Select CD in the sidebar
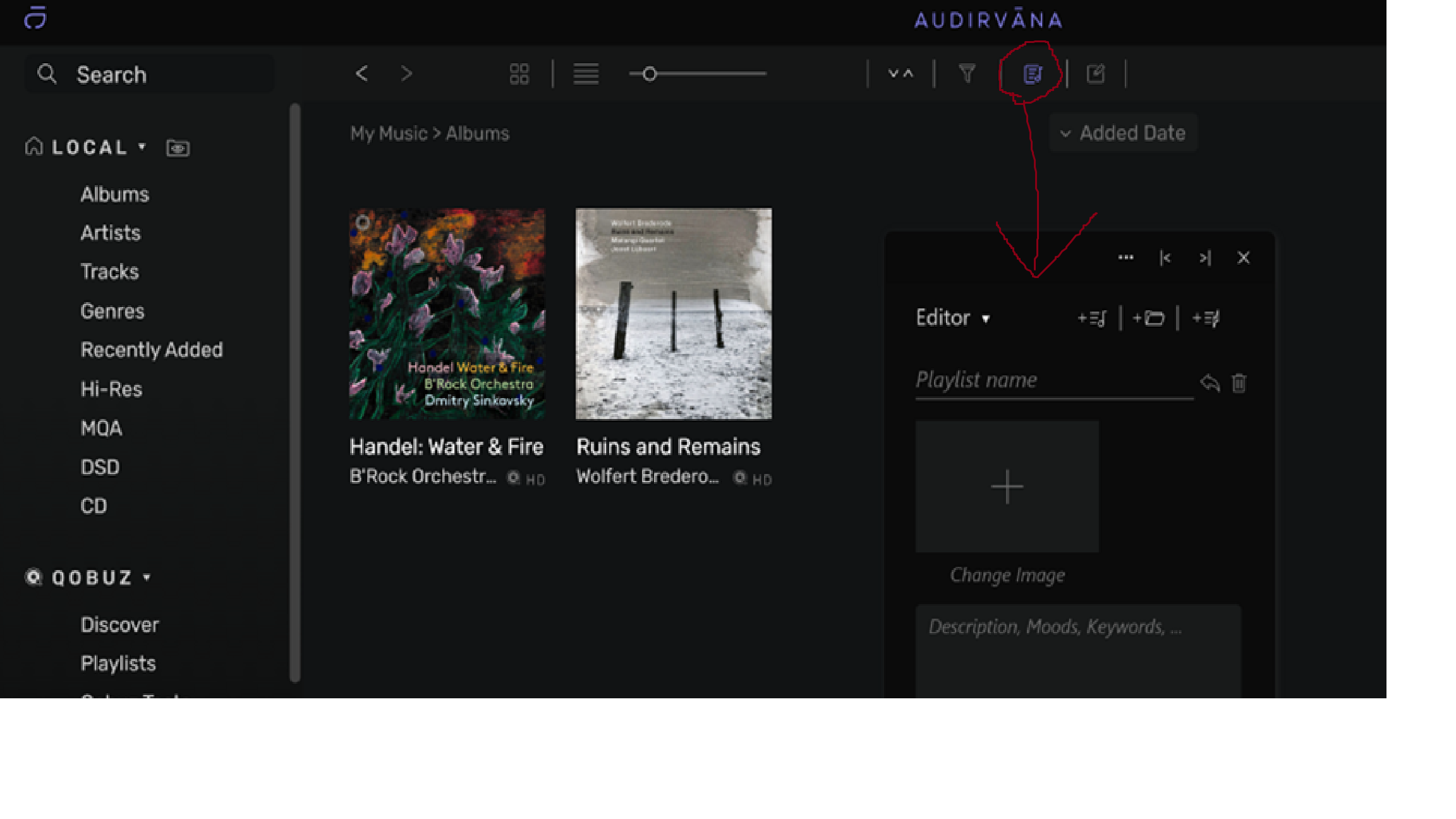 coord(94,506)
